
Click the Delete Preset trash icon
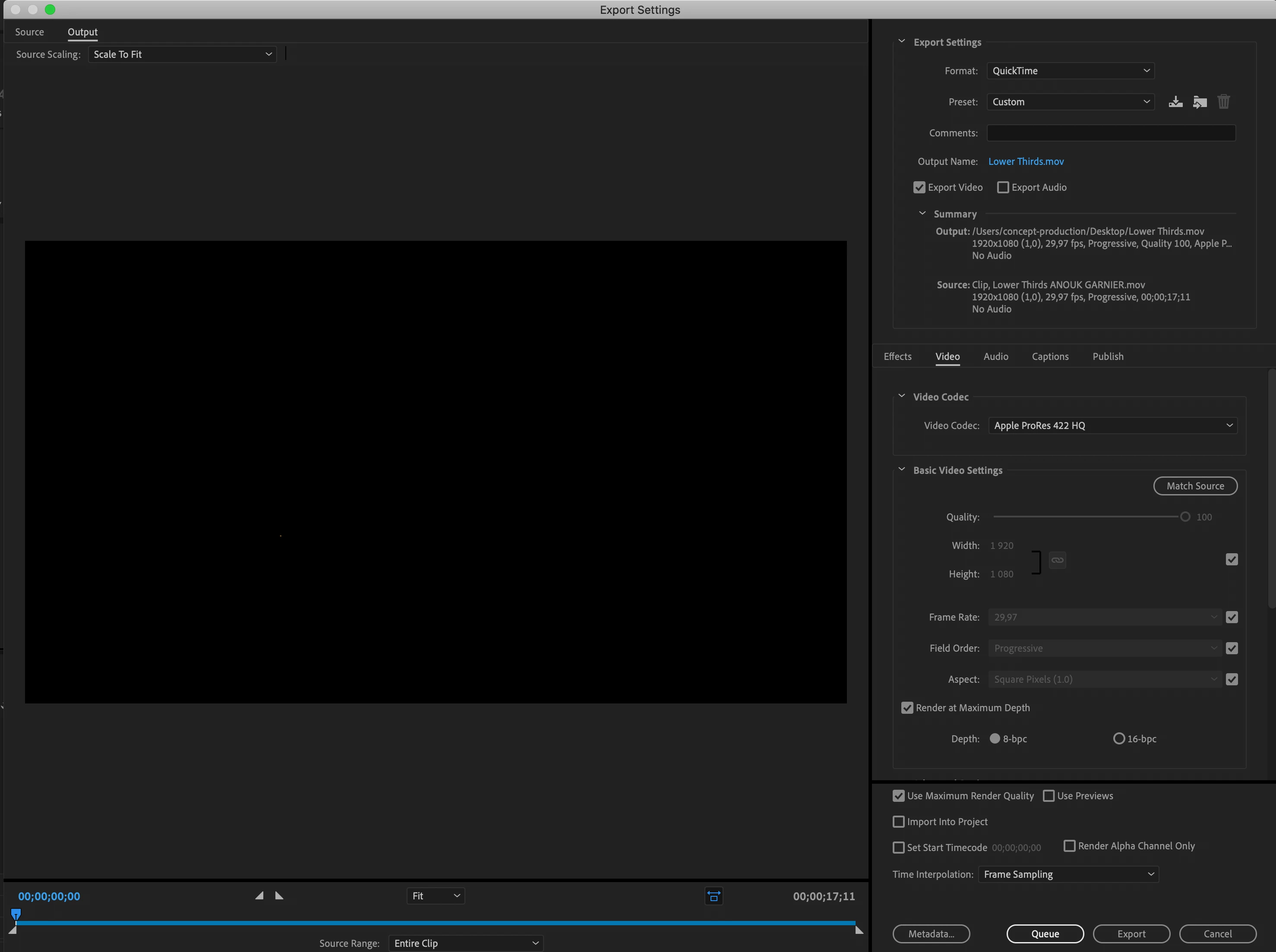1223,102
